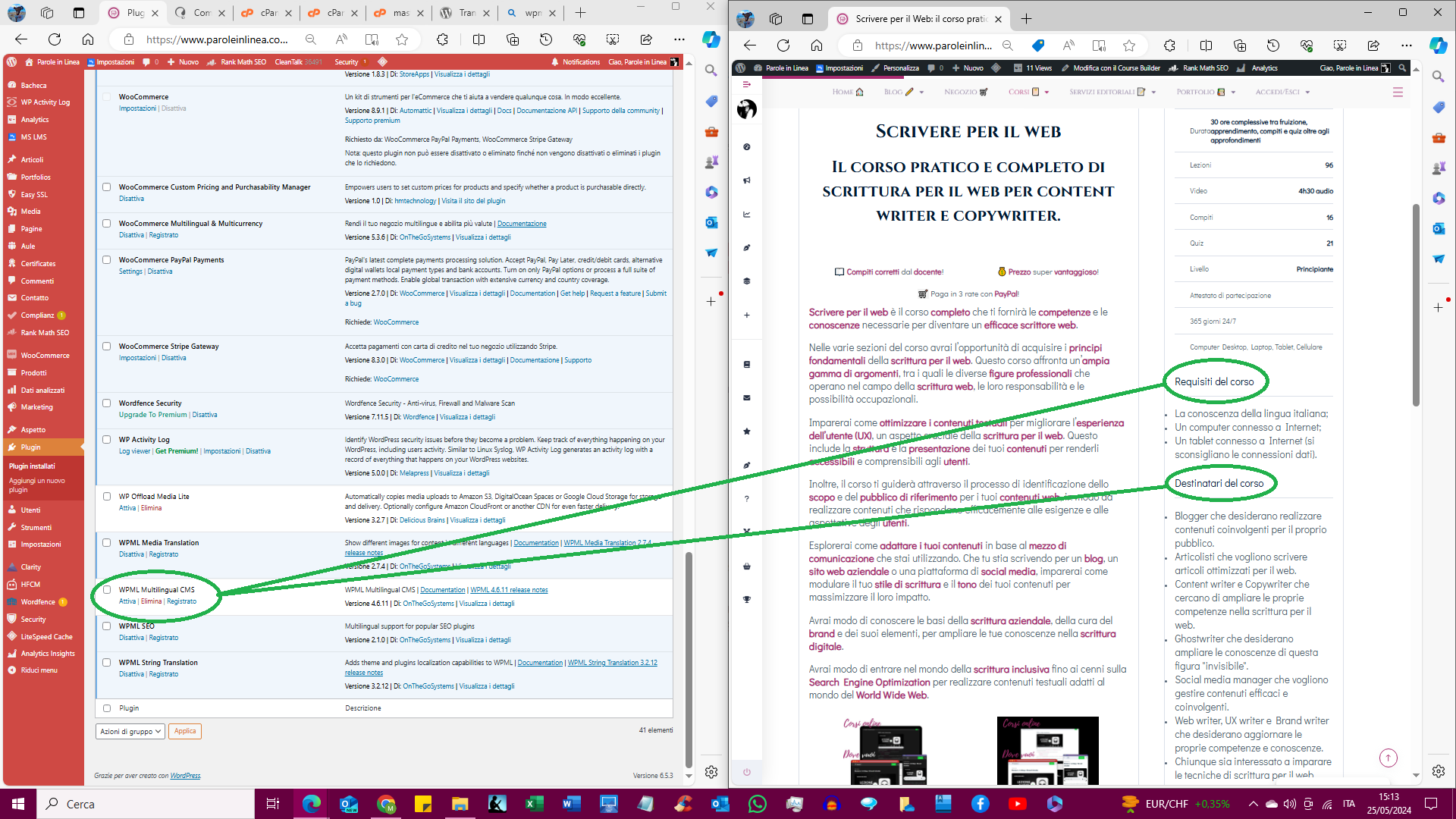
Task: Click the hamburger menu icon on course page
Action: click(x=1398, y=92)
